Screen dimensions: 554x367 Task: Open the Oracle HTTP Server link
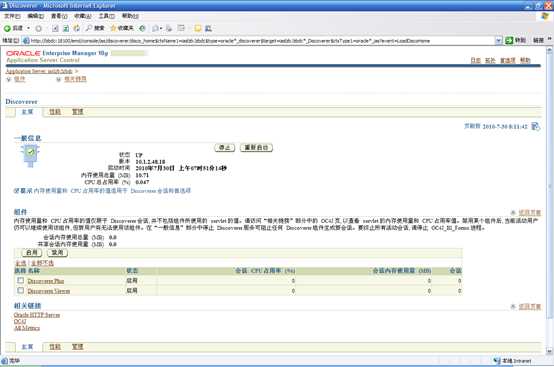tap(37, 315)
